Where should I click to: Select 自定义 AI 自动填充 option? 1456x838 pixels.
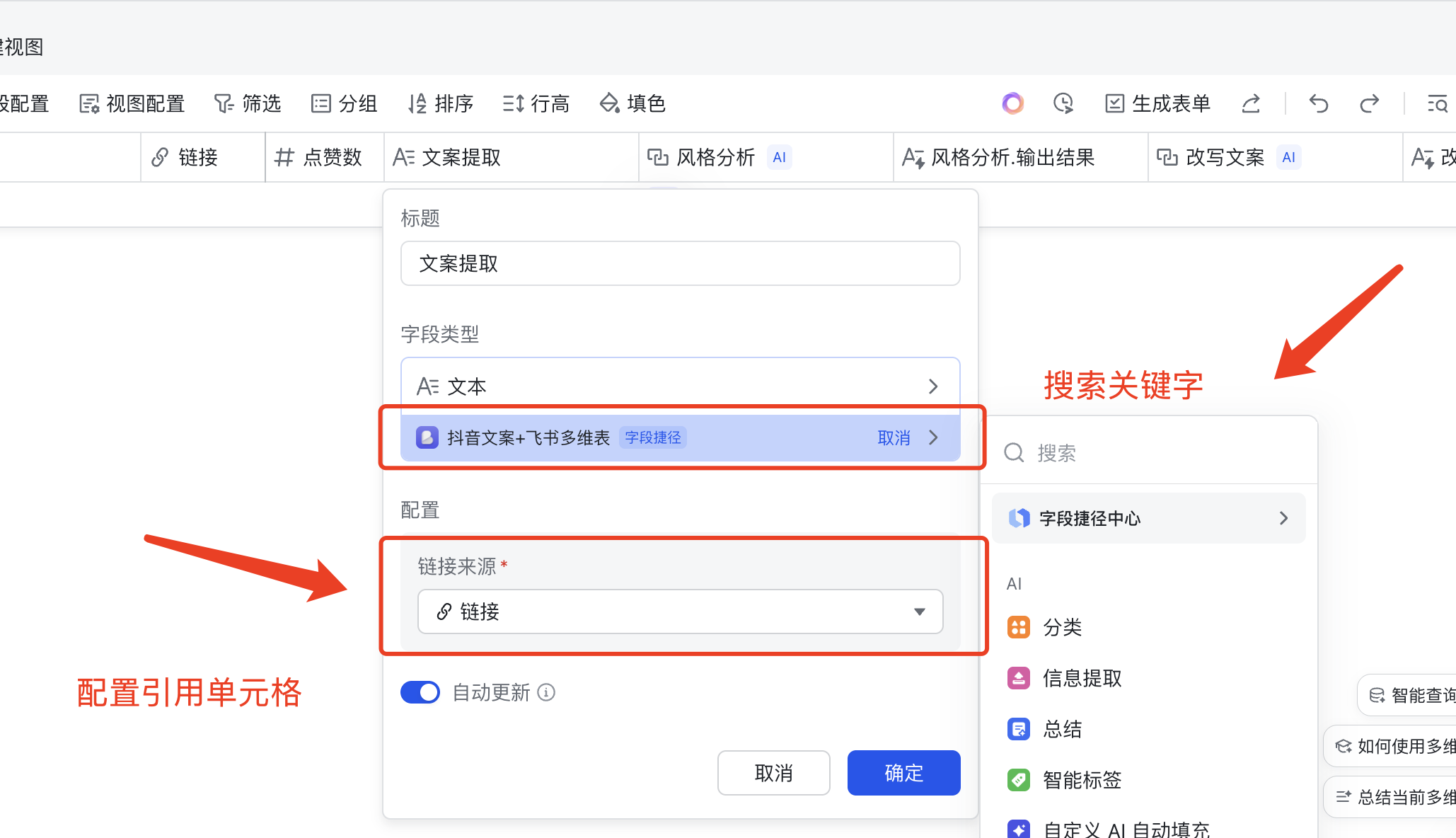(x=1149, y=830)
